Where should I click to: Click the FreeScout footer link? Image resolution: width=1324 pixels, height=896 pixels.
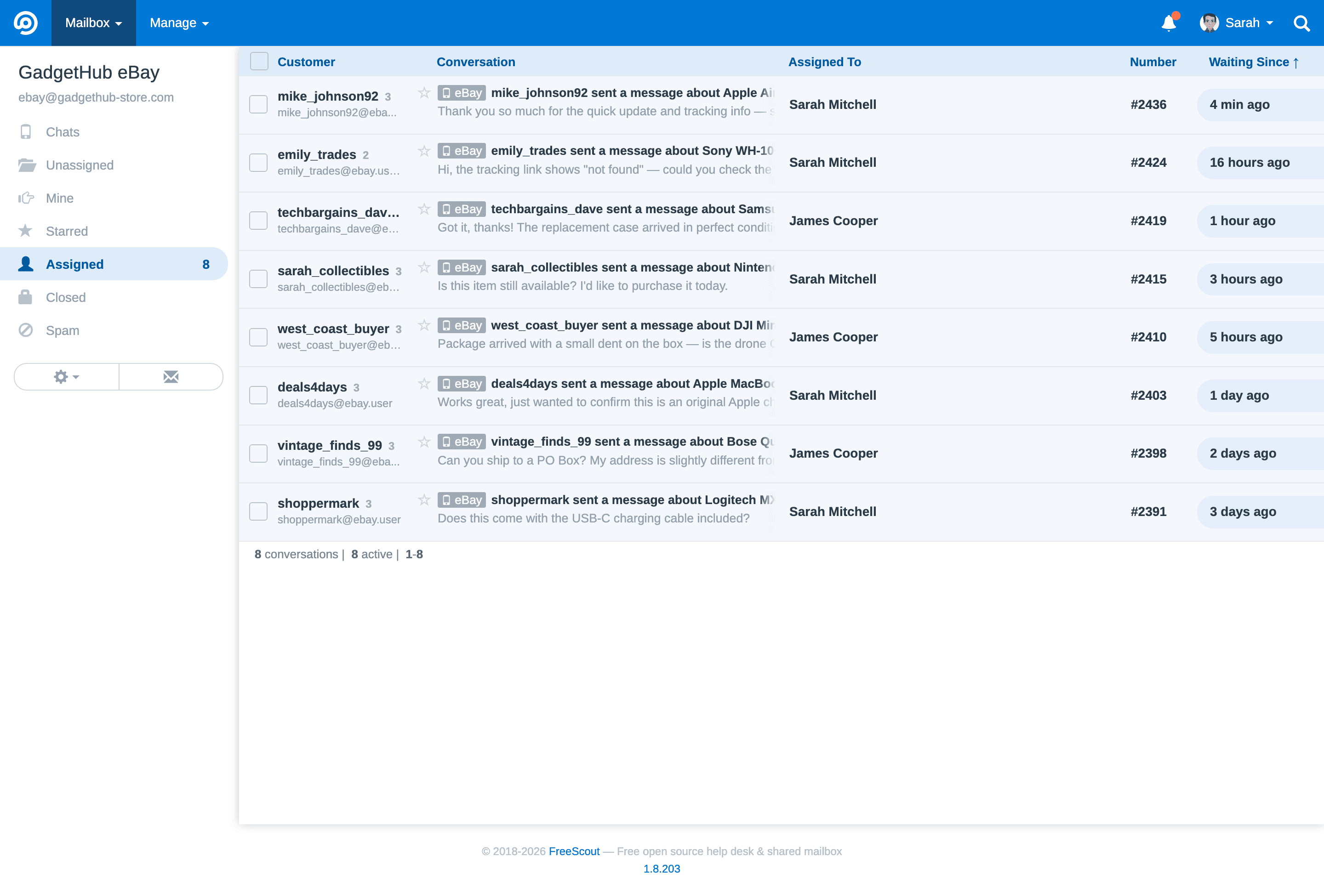tap(573, 851)
